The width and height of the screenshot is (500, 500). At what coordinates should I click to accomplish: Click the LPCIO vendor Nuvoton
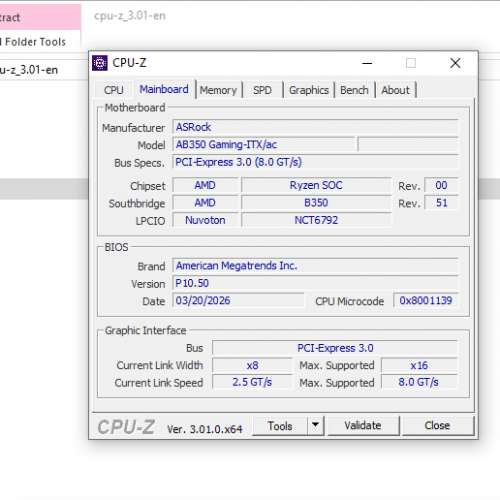point(206,220)
